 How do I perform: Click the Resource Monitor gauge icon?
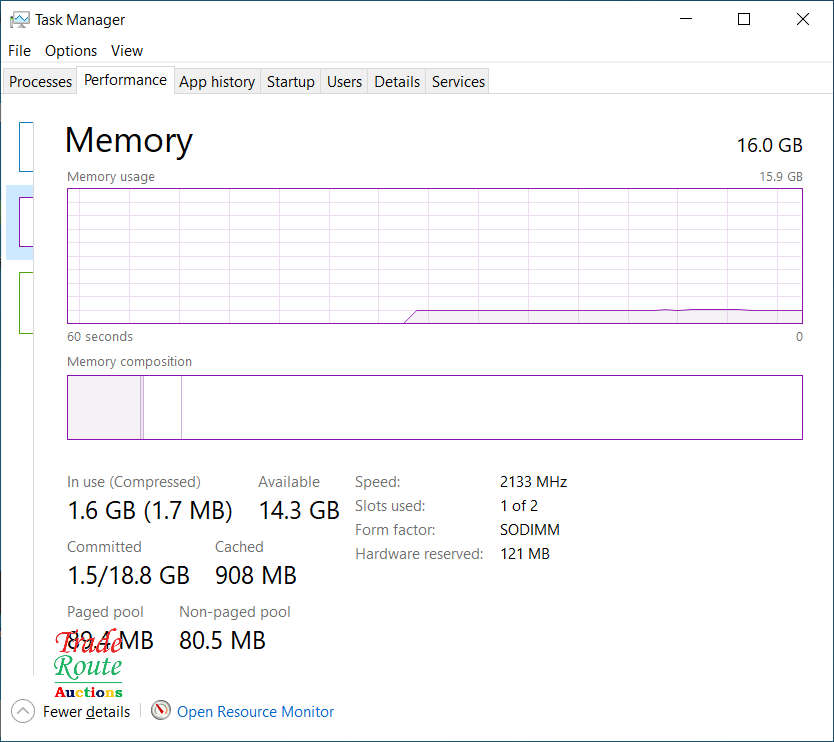pos(161,711)
